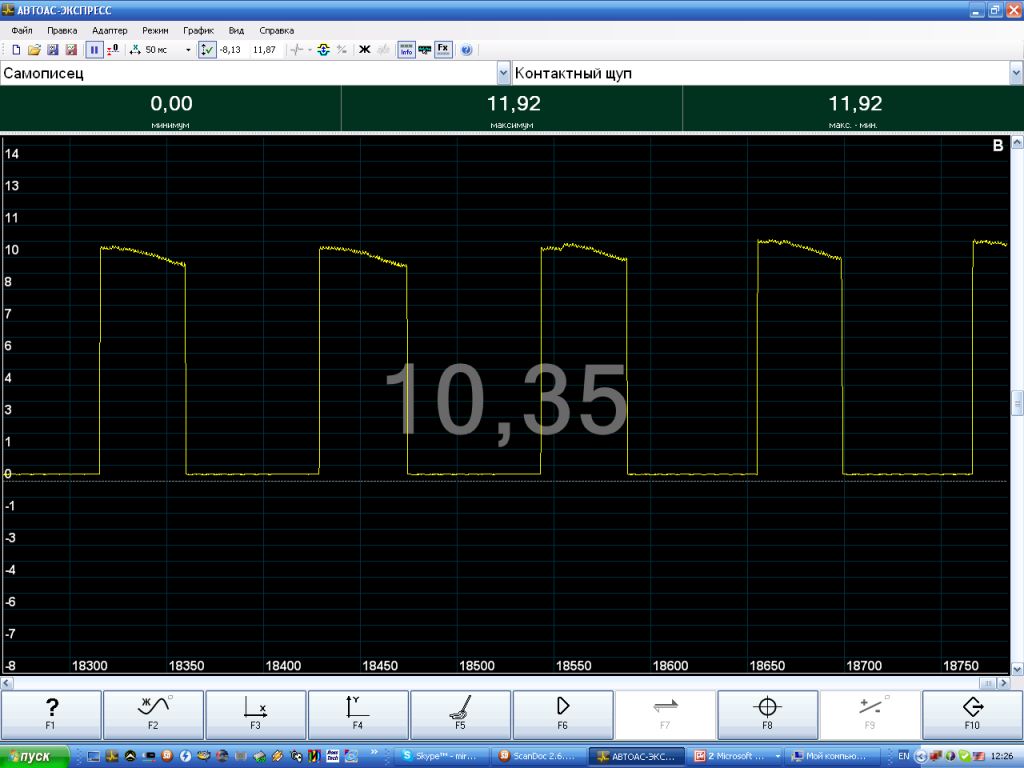Click the F1 help button
The width and height of the screenshot is (1024, 768).
click(51, 715)
